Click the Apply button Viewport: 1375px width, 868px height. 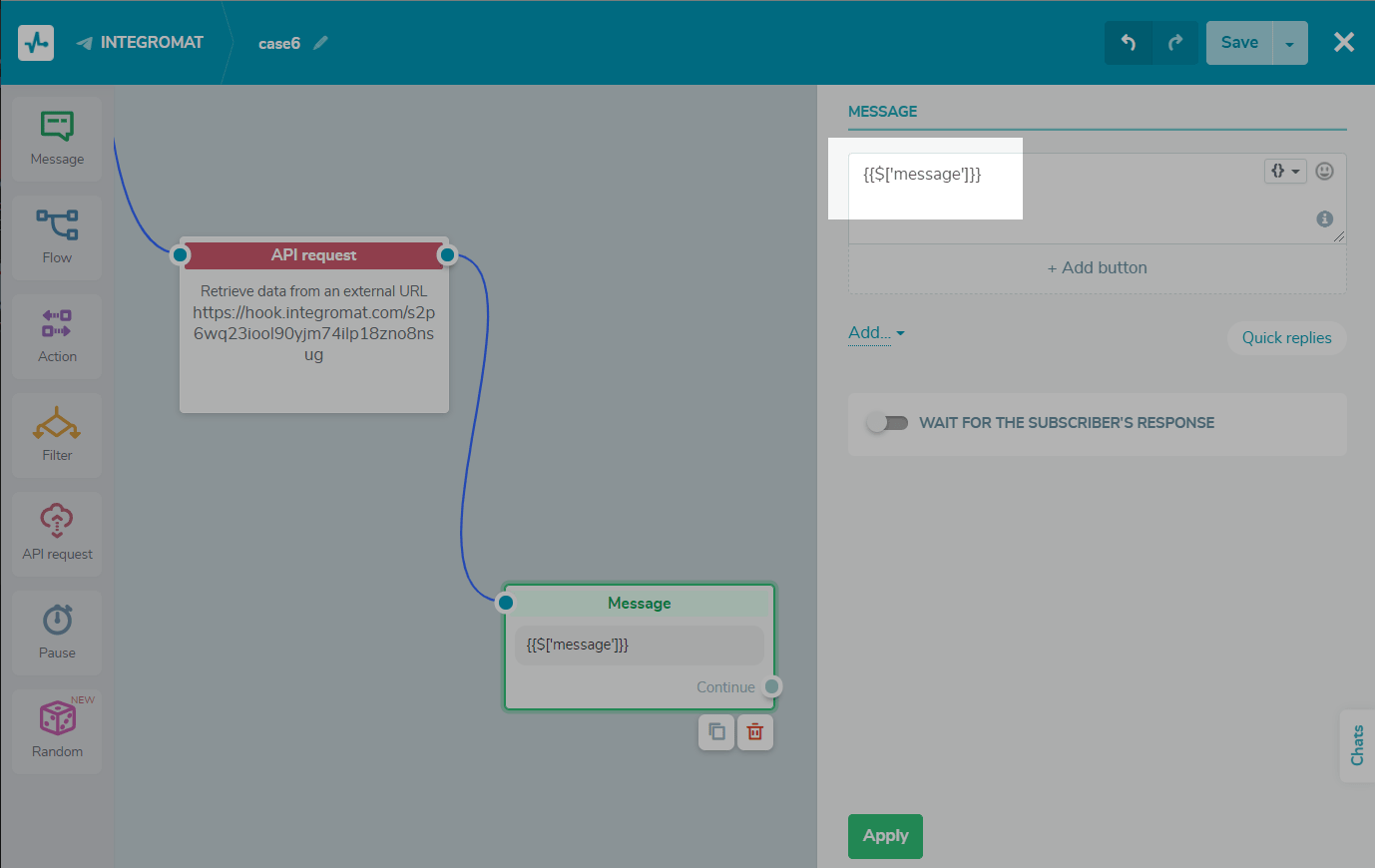(885, 836)
